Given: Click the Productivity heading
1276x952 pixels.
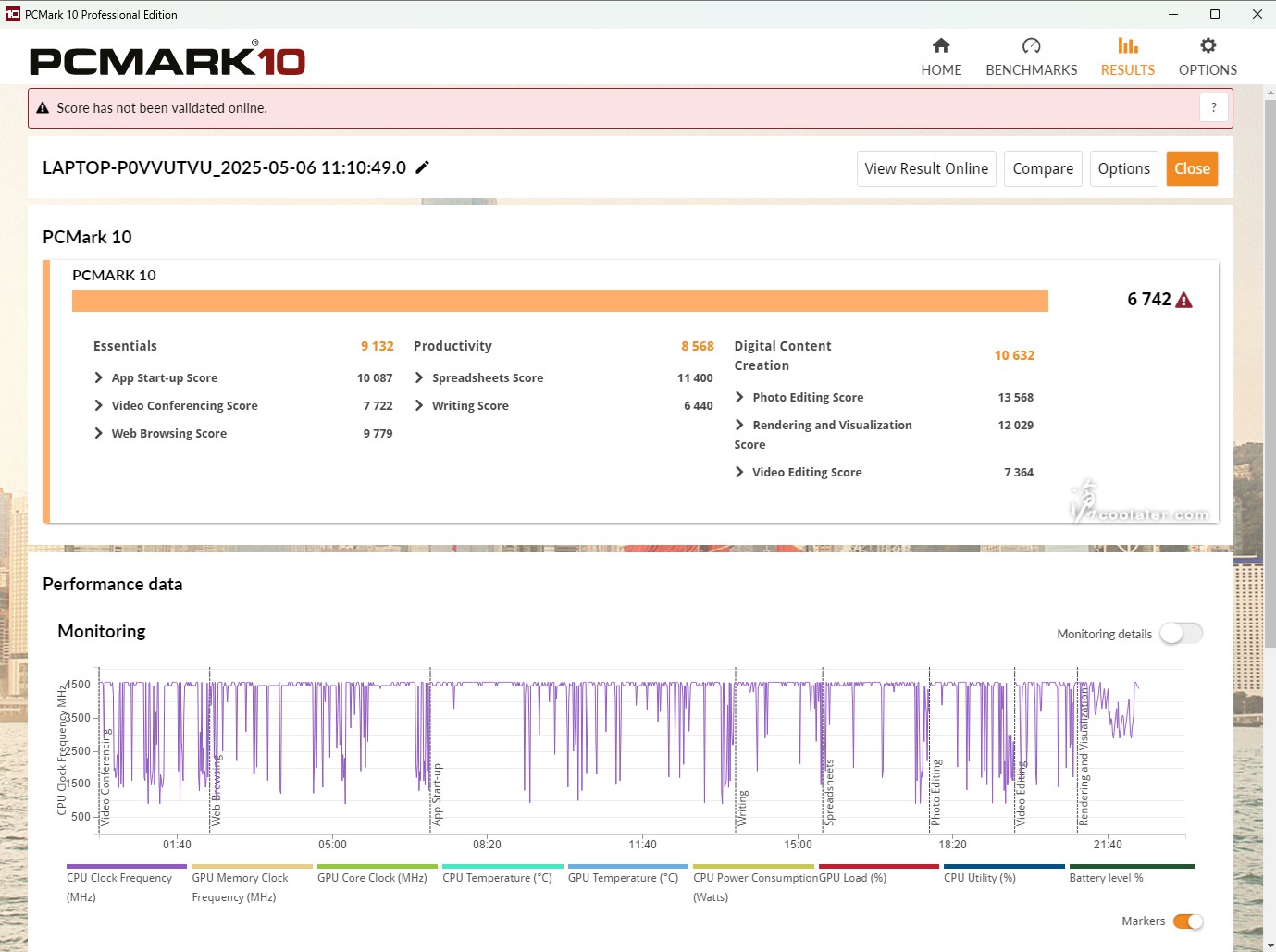Looking at the screenshot, I should (x=452, y=346).
